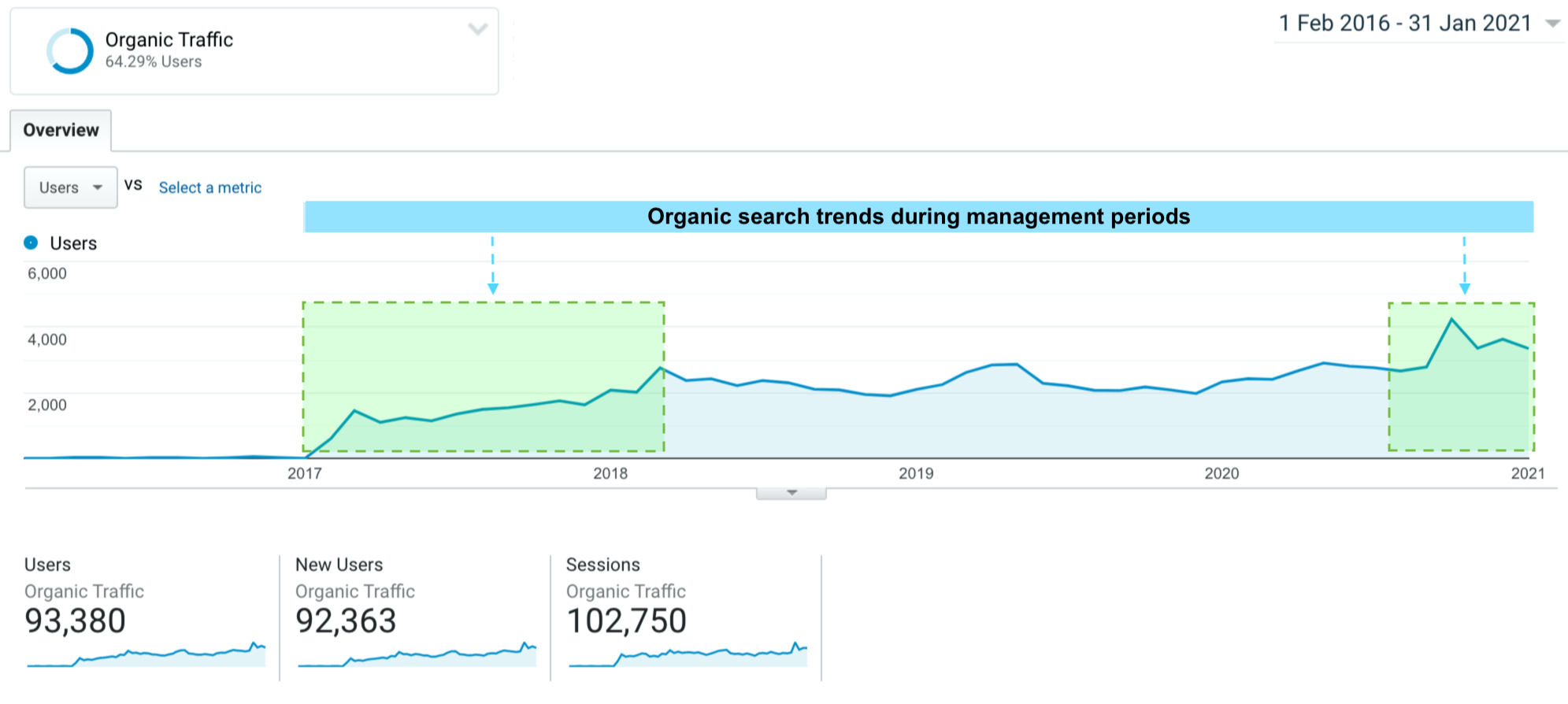Click the Organic Traffic segment title
This screenshot has width=1568, height=704.
169,39
